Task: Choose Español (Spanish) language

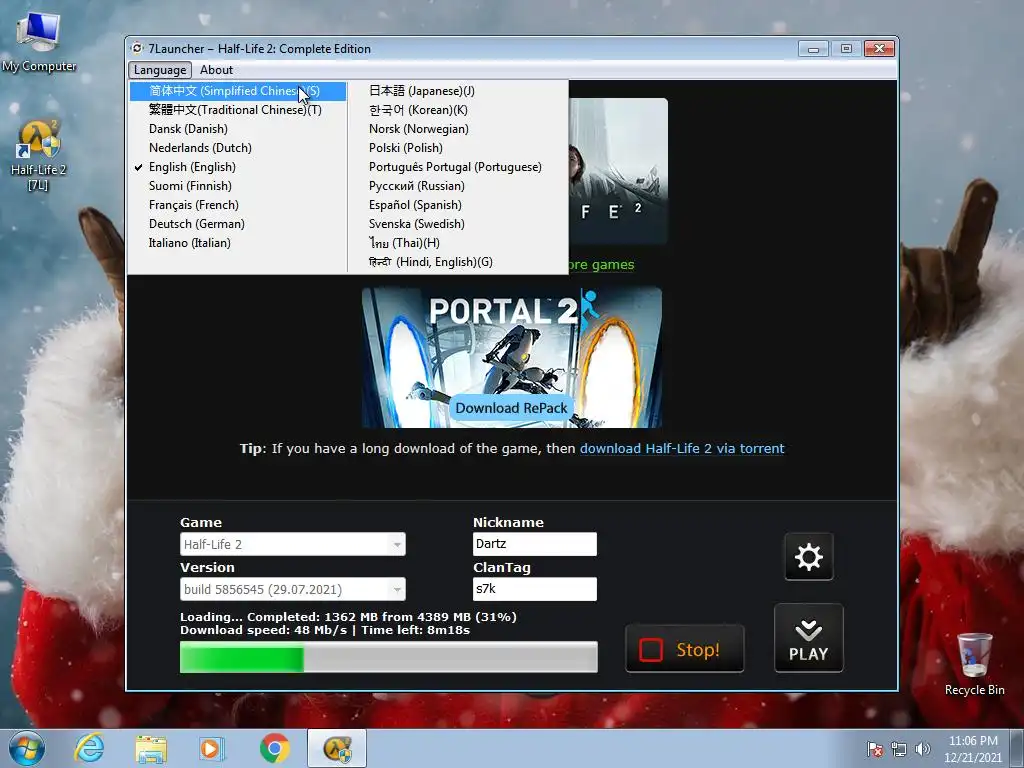Action: 458,204
